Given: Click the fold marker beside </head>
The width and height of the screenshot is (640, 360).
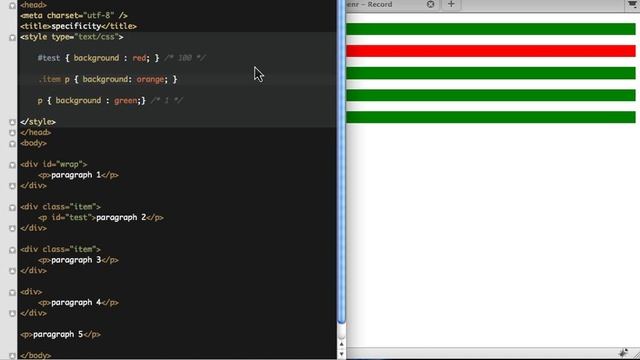Looking at the screenshot, I should [13, 133].
